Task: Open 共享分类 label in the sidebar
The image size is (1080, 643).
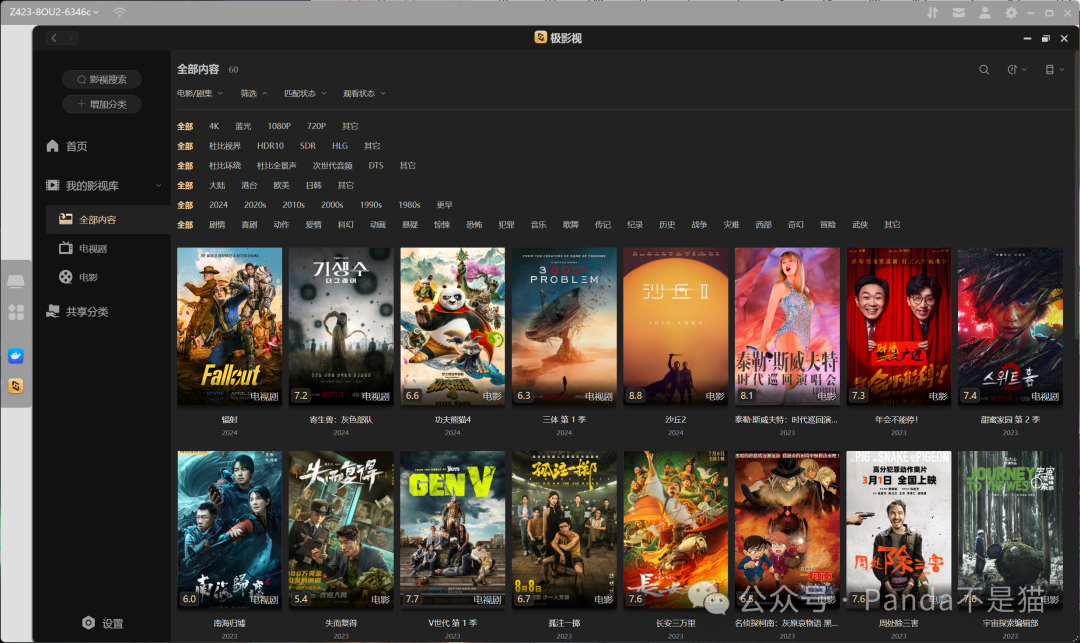Action: 87,311
